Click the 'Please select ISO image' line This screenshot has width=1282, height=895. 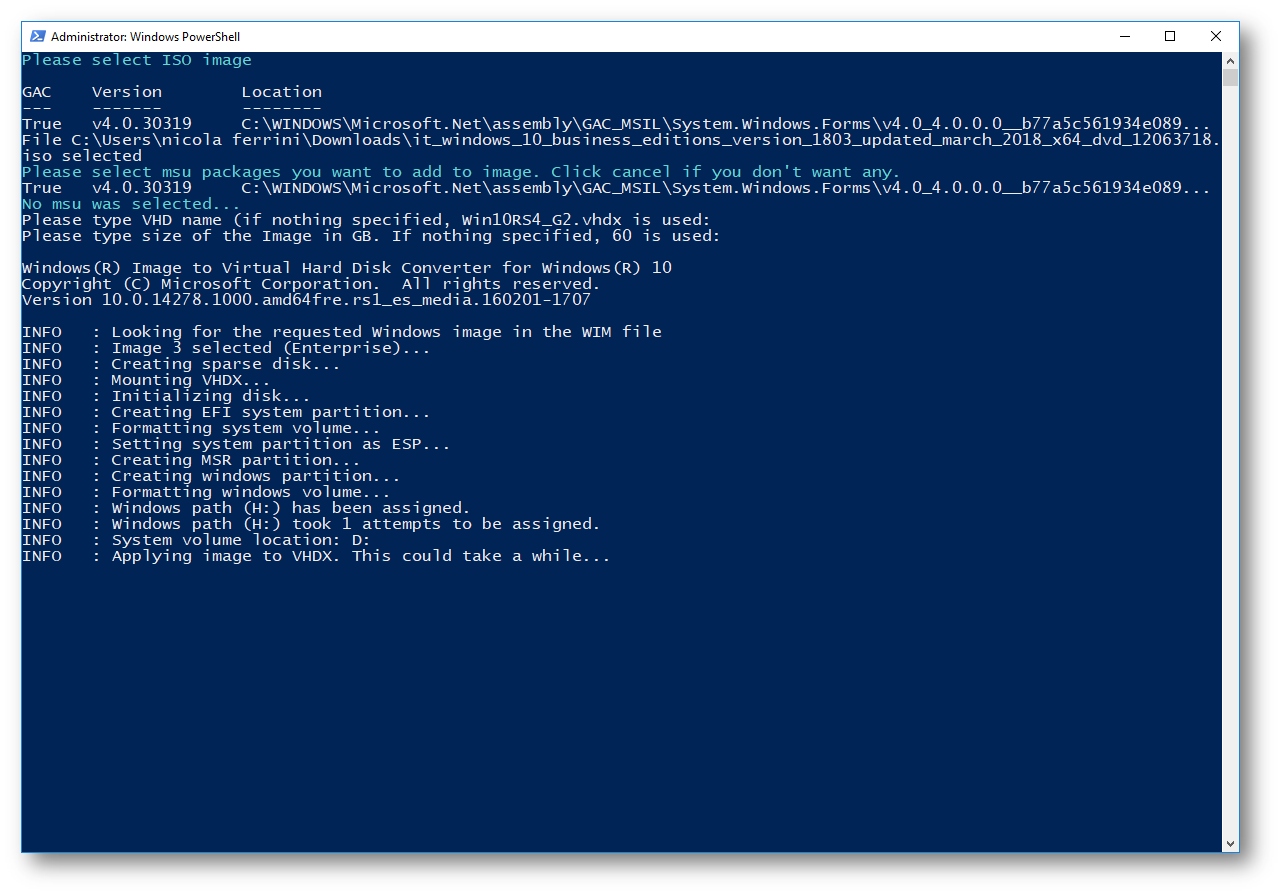click(137, 60)
